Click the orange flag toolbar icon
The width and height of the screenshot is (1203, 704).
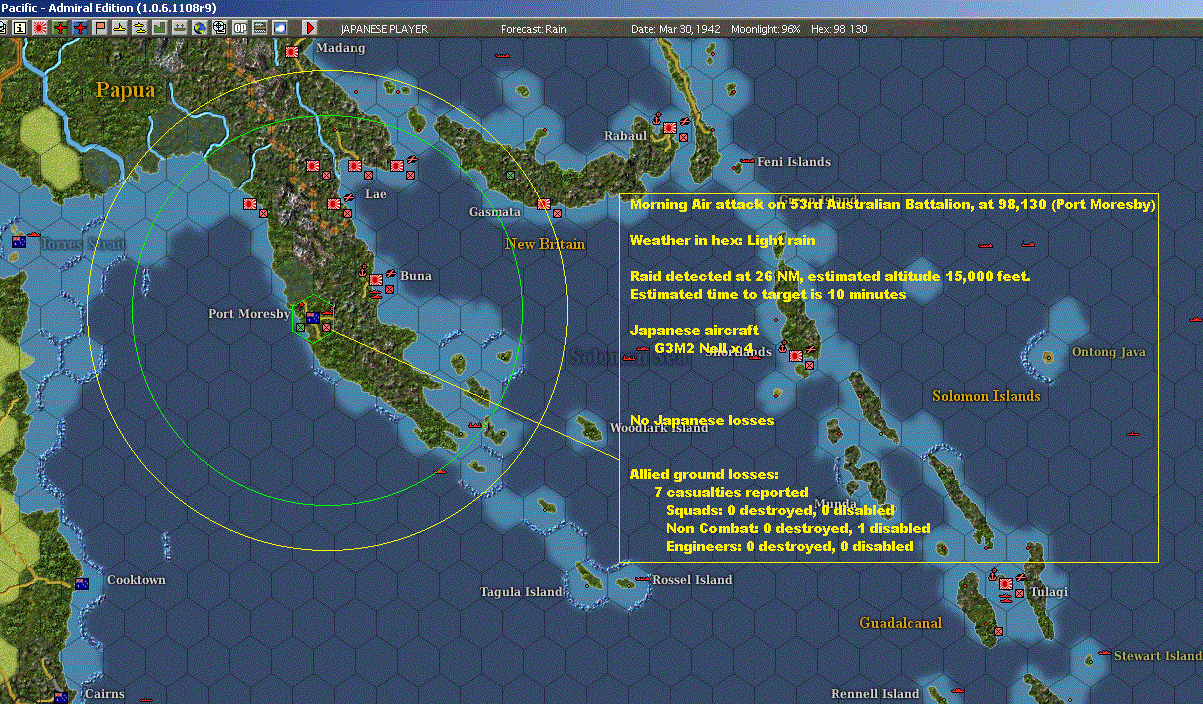(x=100, y=29)
